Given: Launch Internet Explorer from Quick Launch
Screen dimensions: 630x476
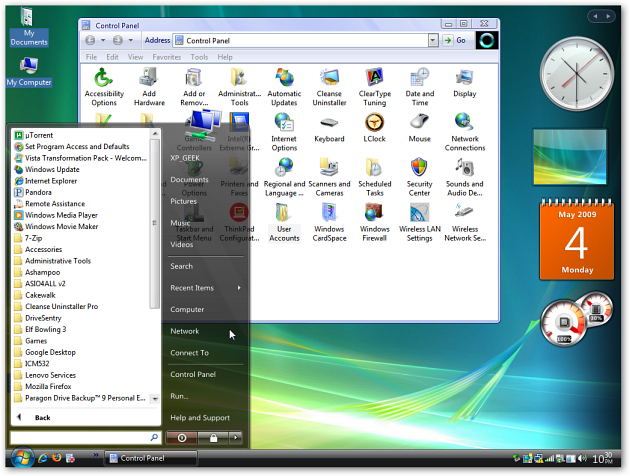Looking at the screenshot, I should pyautogui.click(x=43, y=458).
